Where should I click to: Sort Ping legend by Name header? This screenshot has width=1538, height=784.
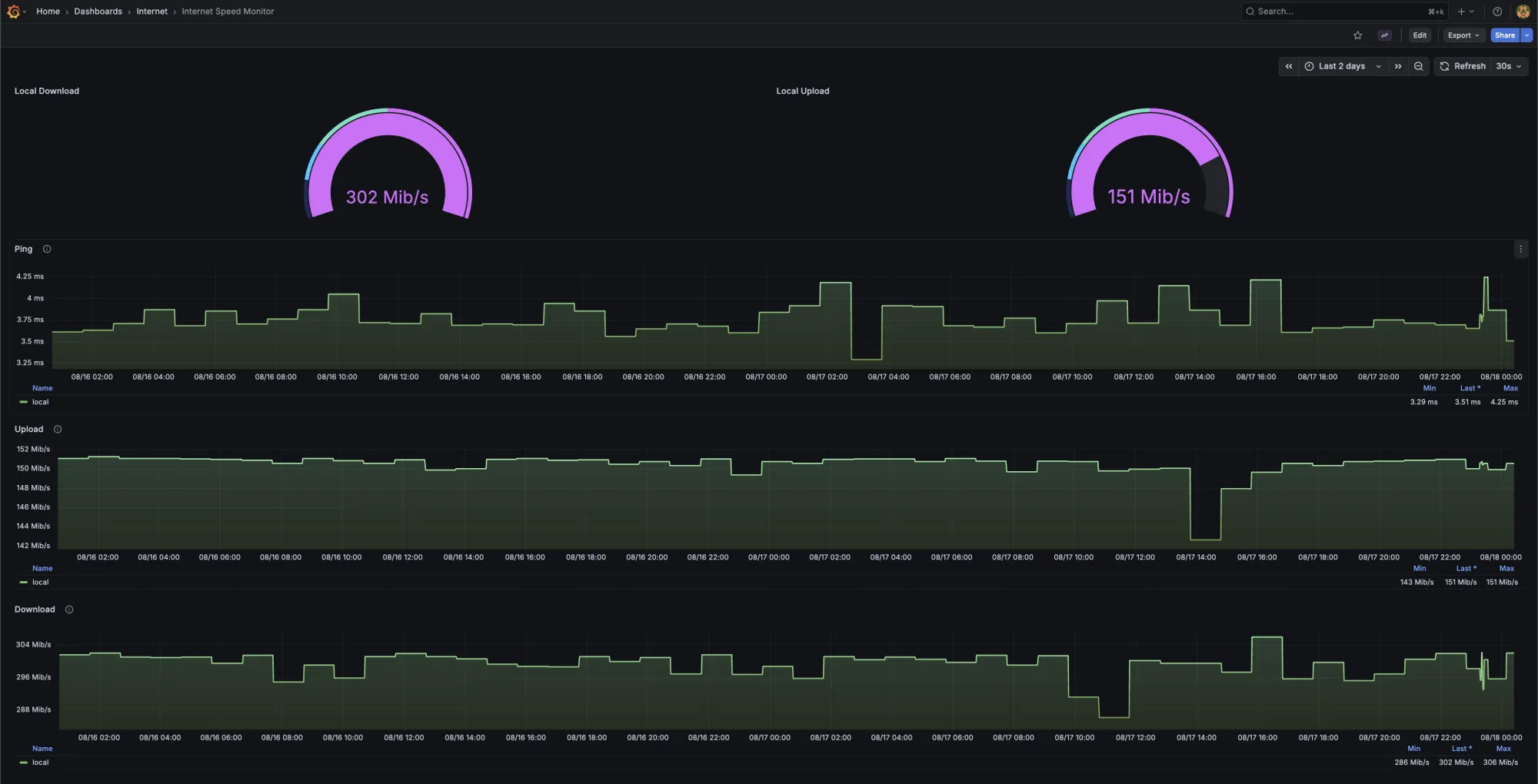(42, 388)
